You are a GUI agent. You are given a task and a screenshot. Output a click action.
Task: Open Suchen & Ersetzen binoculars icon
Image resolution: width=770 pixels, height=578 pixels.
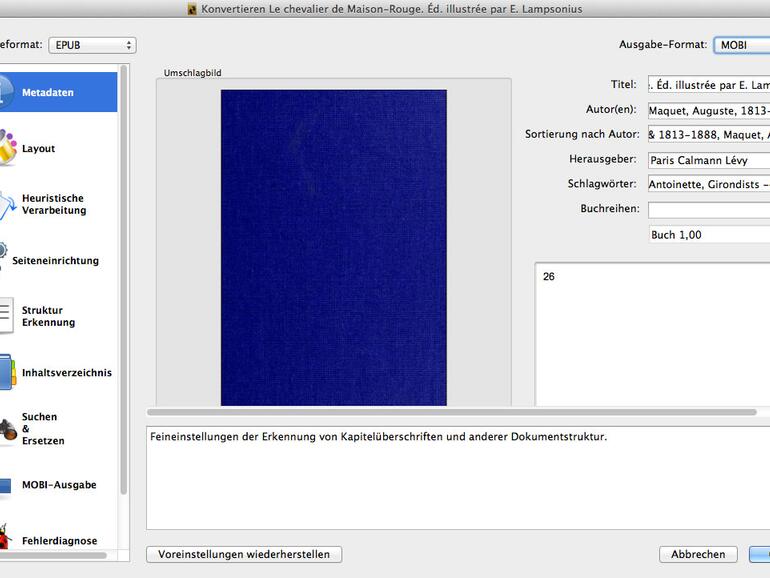click(x=6, y=428)
